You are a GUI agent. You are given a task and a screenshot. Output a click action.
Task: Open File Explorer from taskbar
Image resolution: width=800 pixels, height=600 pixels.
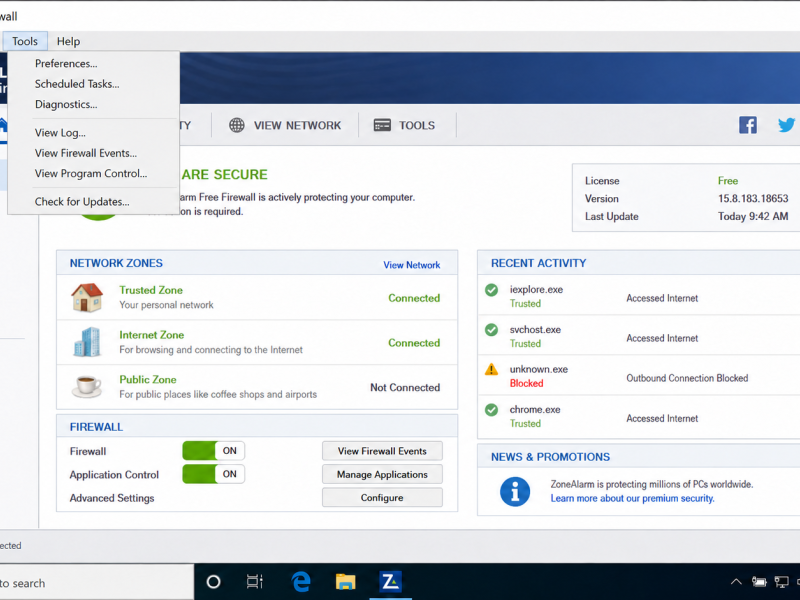345,582
